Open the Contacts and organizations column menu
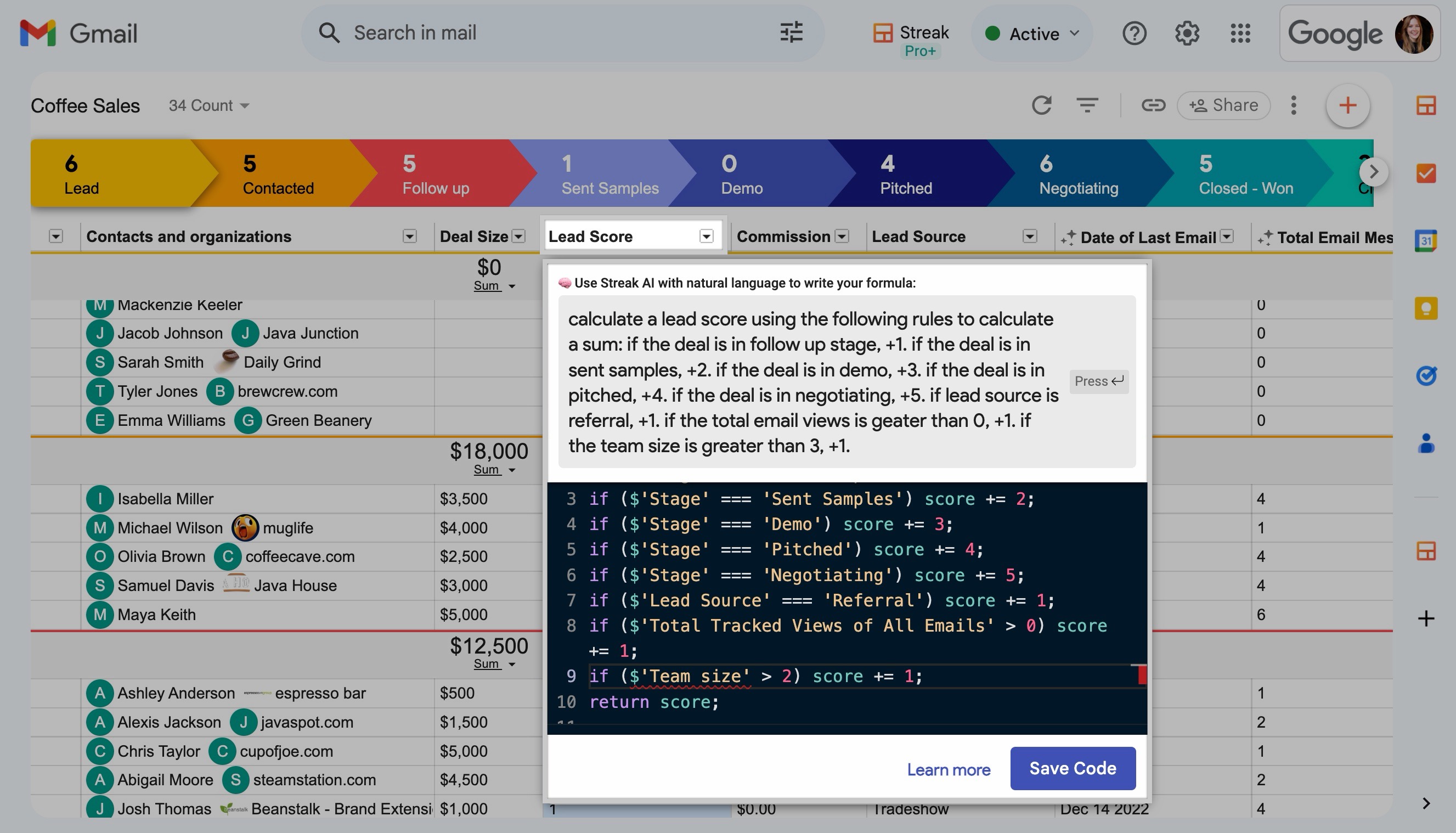Image resolution: width=1456 pixels, height=833 pixels. point(409,237)
